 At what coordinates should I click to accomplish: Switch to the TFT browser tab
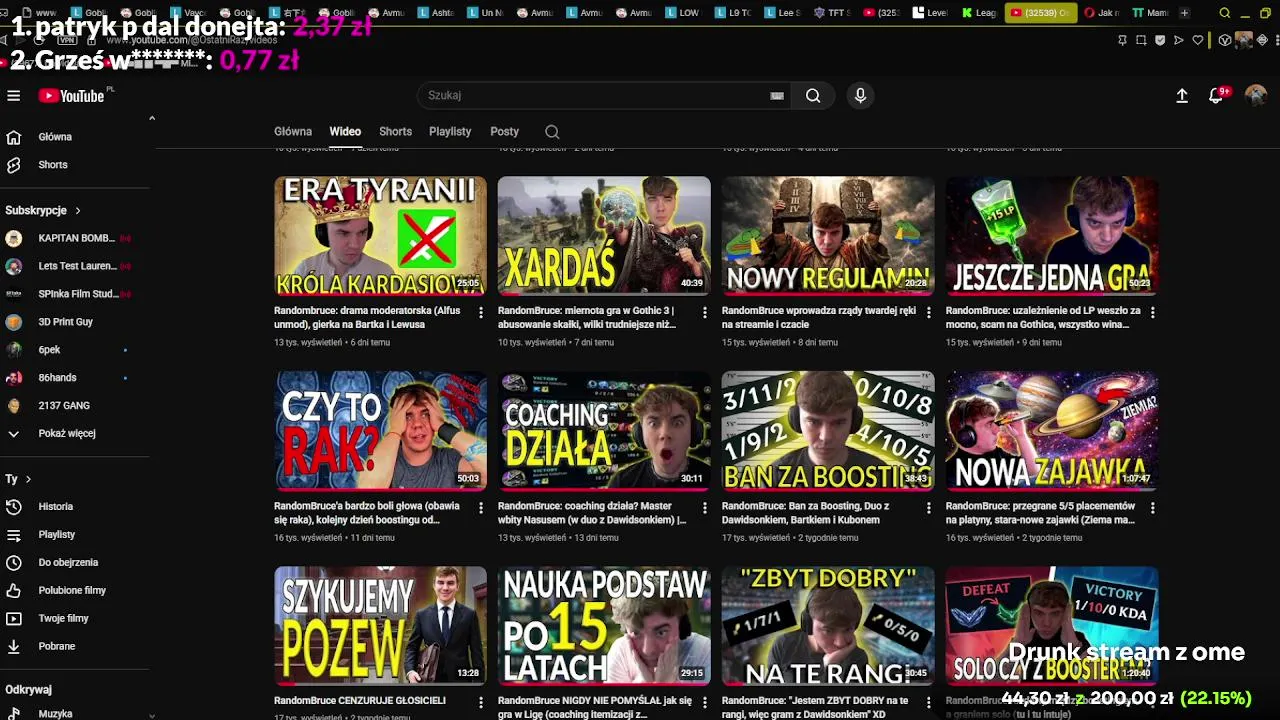[x=832, y=13]
